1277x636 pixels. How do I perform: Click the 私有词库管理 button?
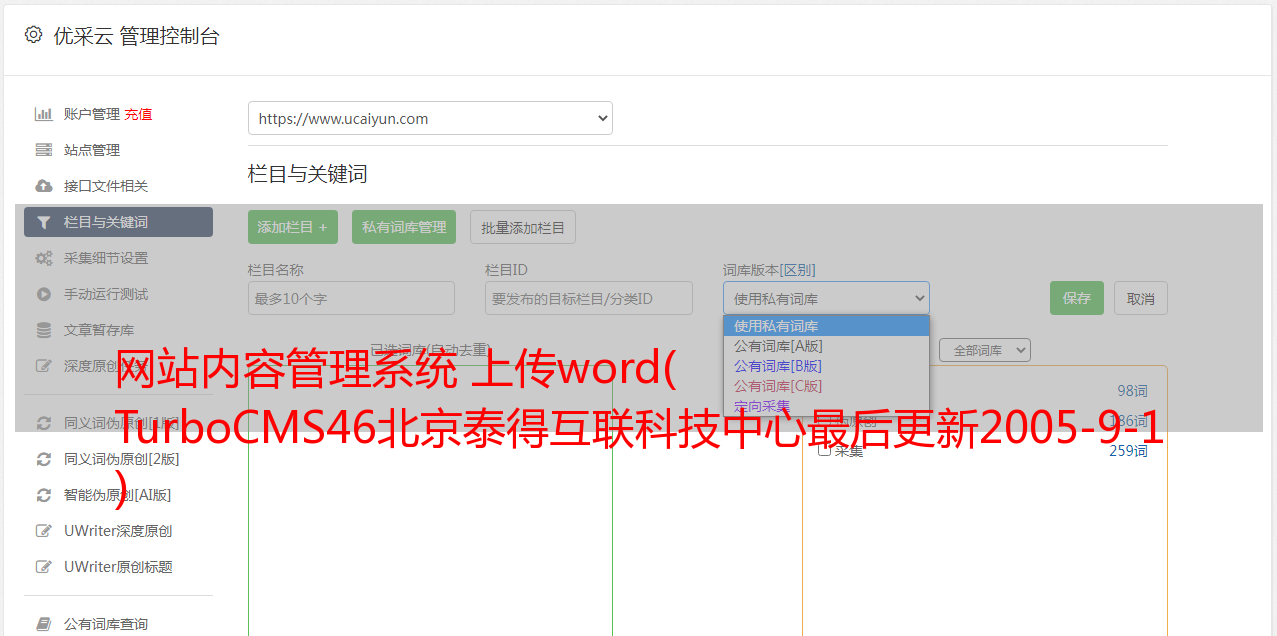click(x=404, y=227)
